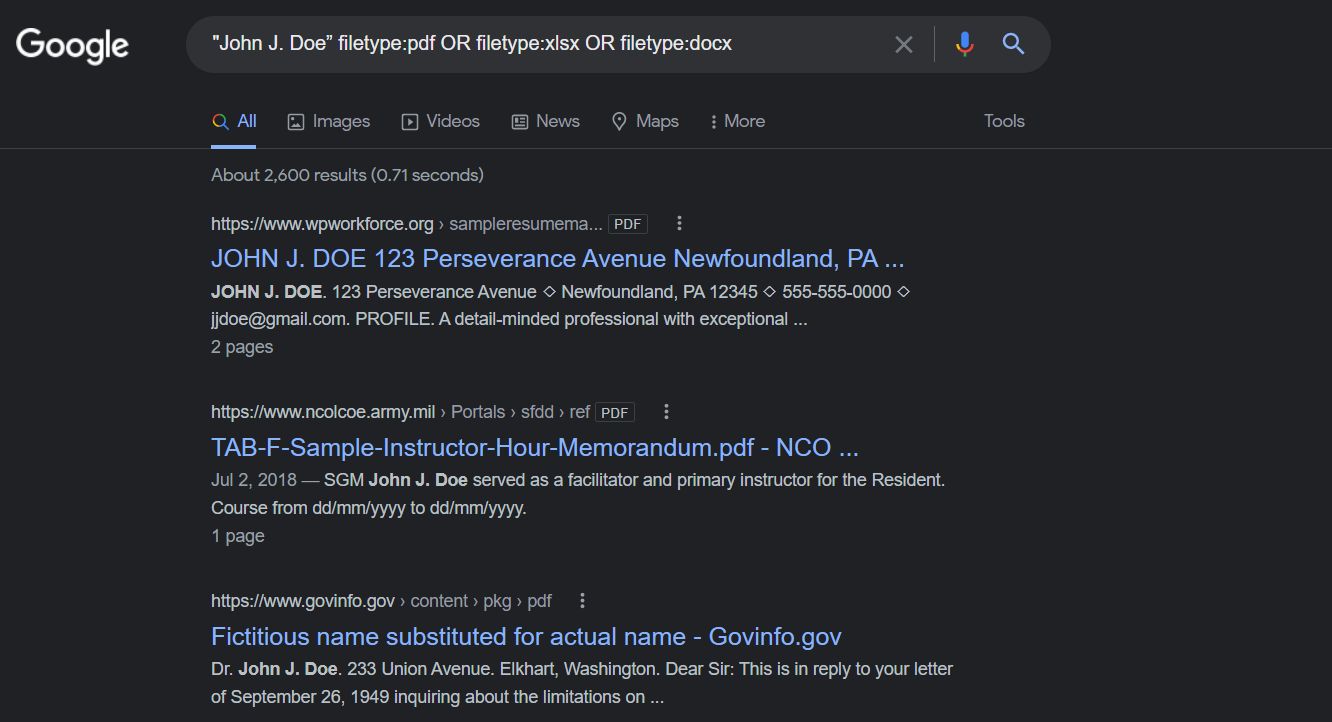The image size is (1332, 722).
Task: Click the Google logo
Action: coord(72,45)
